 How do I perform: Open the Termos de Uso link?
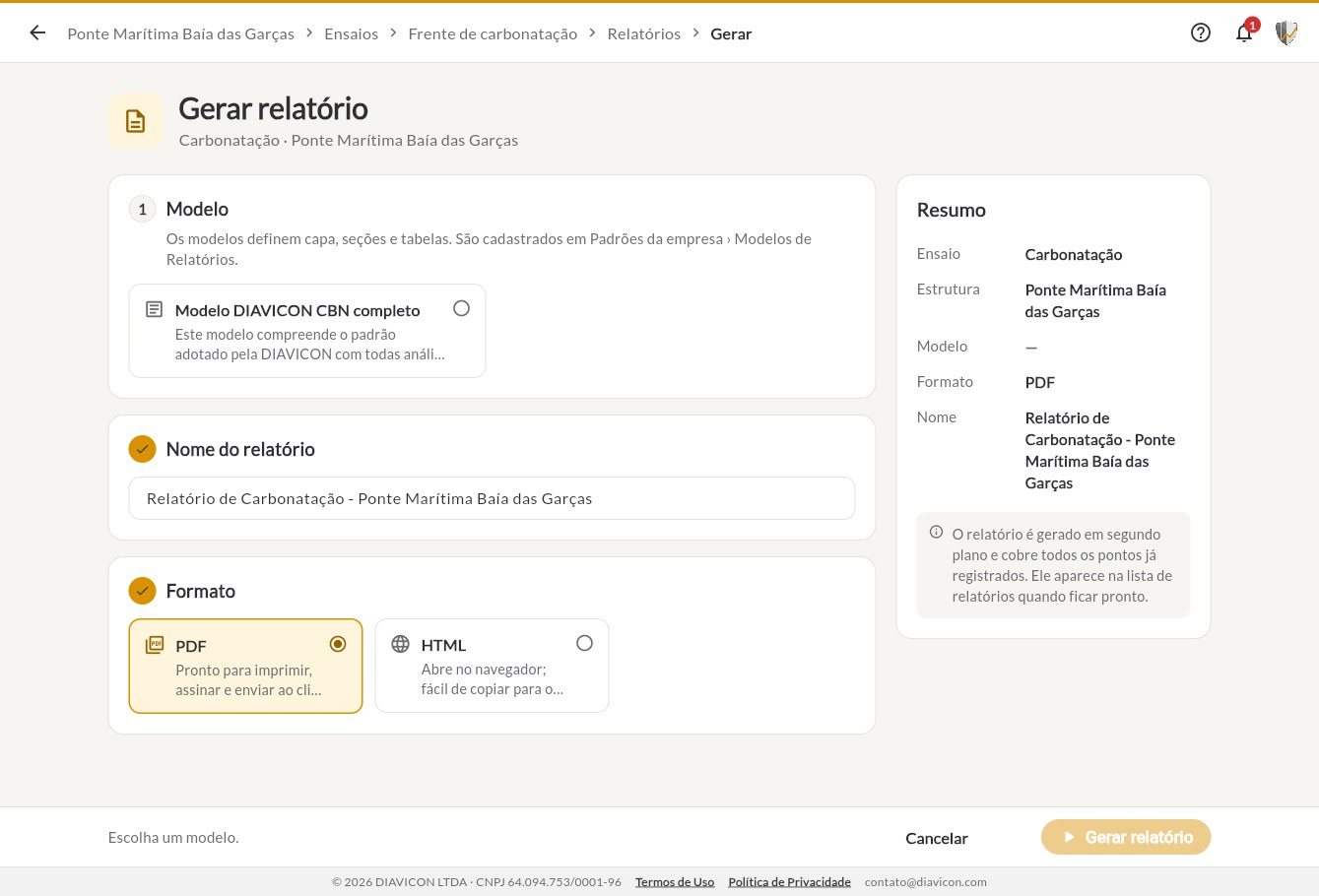675,882
